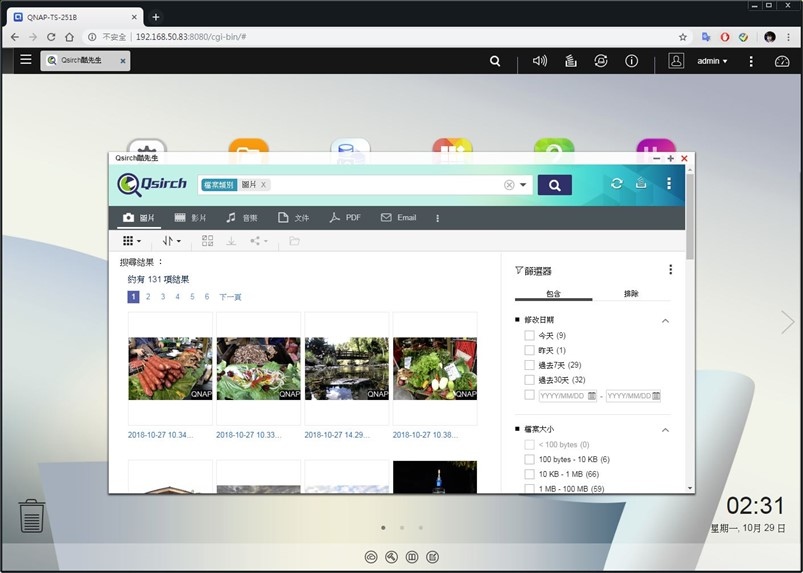Close the Qsirch酷先生 taskbar tab
The width and height of the screenshot is (803, 573).
[x=123, y=61]
